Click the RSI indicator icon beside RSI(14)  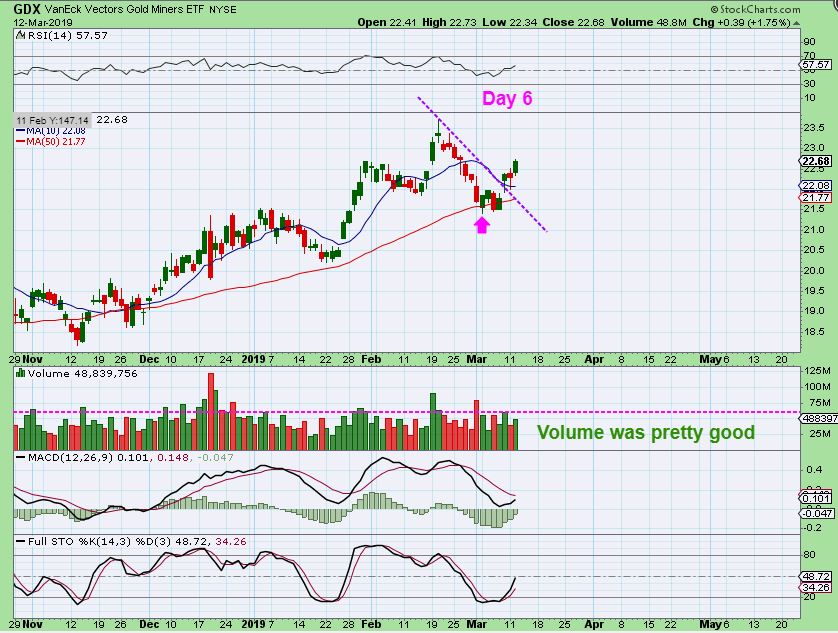(x=20, y=35)
